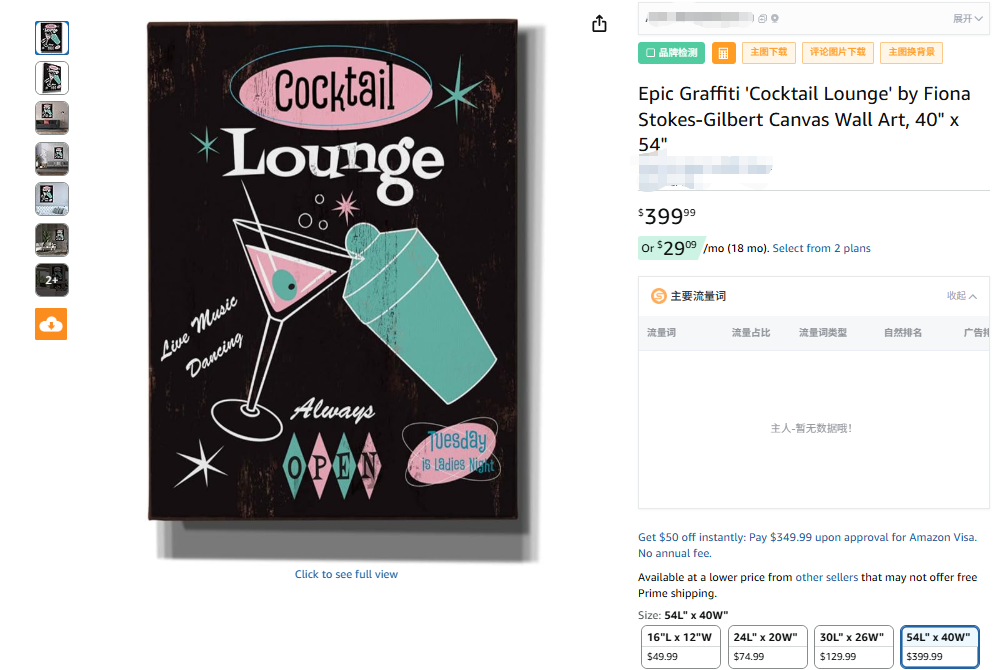Click the 评论图片下载 button
The image size is (1007, 670).
tap(838, 53)
